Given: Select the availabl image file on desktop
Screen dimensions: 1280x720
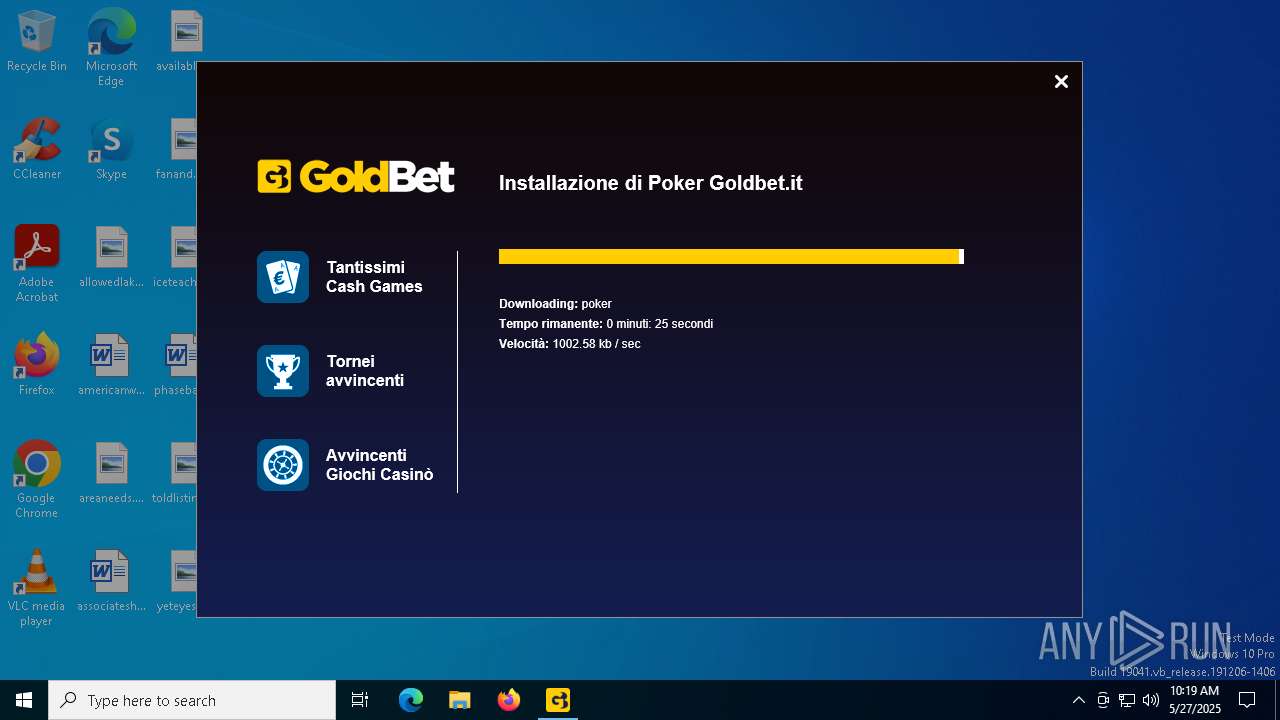Looking at the screenshot, I should (x=180, y=42).
